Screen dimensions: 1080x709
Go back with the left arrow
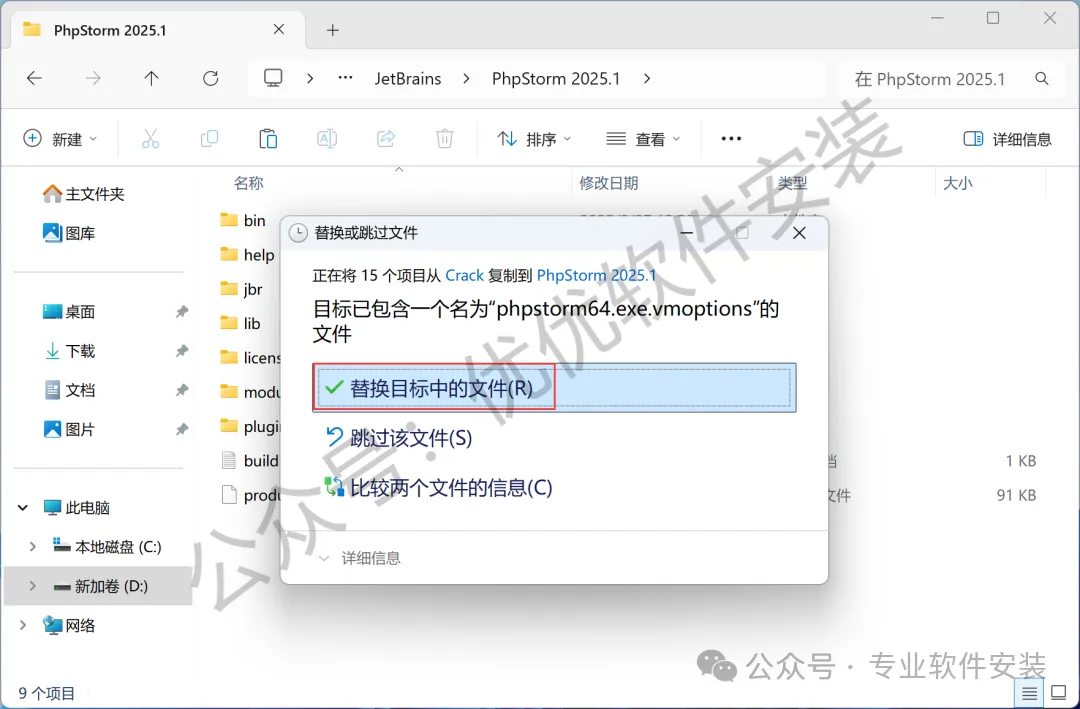click(x=34, y=79)
